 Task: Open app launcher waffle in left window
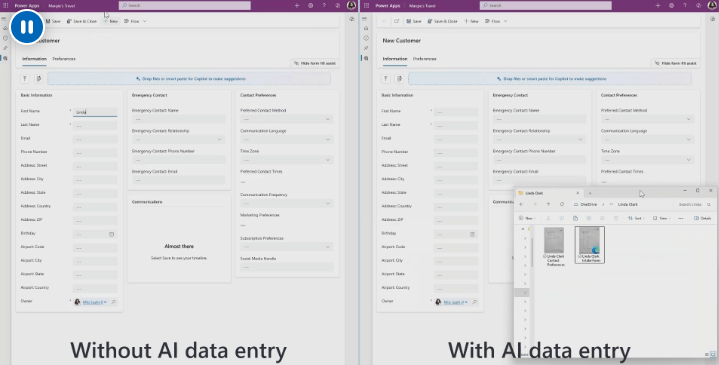pyautogui.click(x=6, y=6)
